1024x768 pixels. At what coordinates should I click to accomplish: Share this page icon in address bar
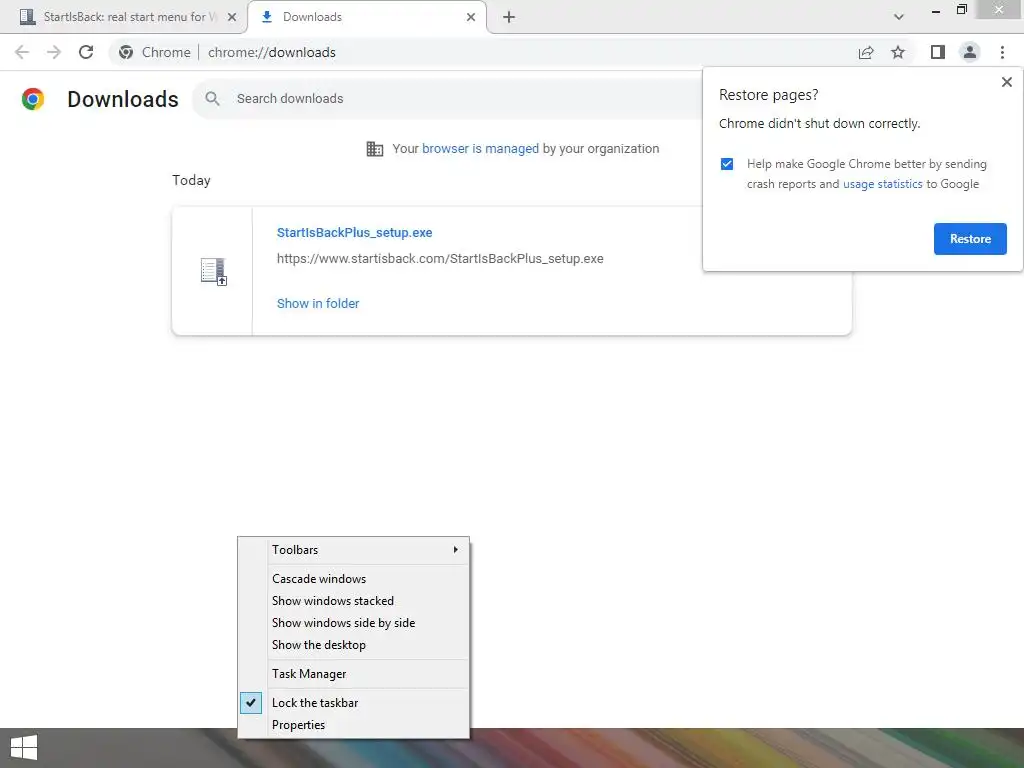(x=866, y=52)
